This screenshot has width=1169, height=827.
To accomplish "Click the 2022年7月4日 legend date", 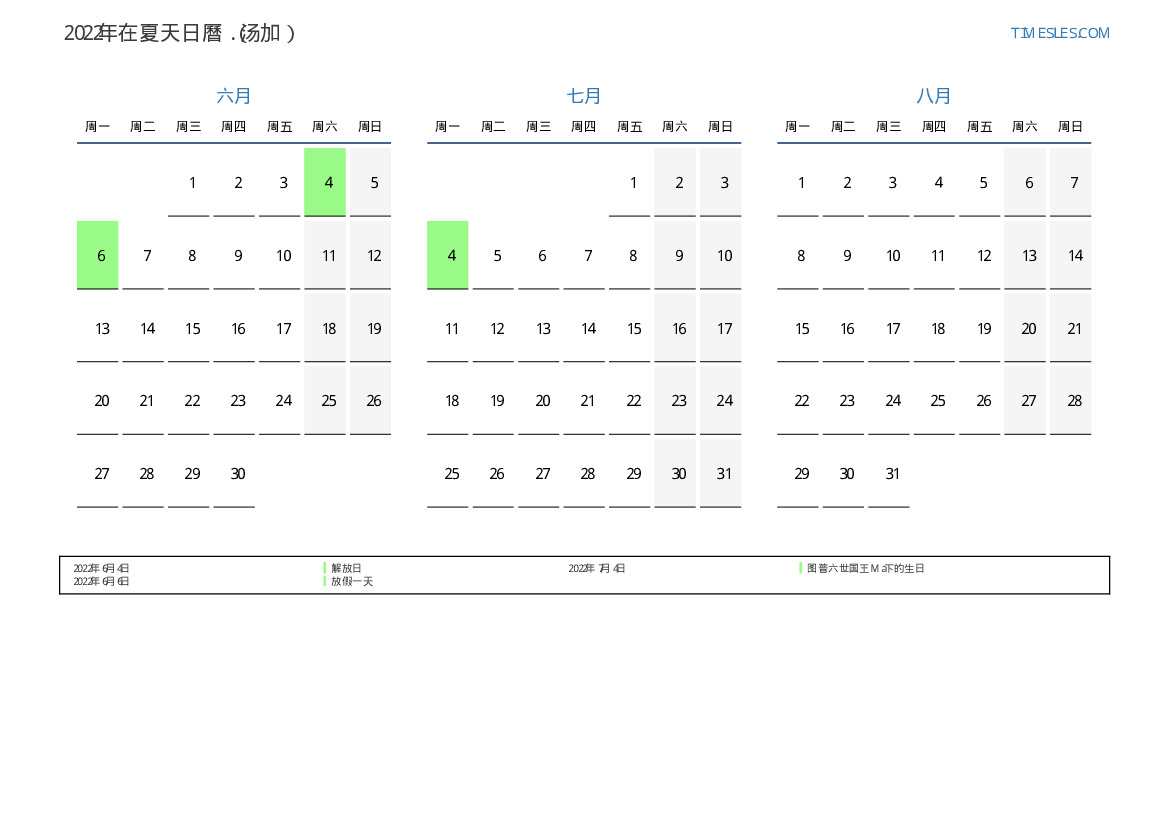I will [597, 568].
